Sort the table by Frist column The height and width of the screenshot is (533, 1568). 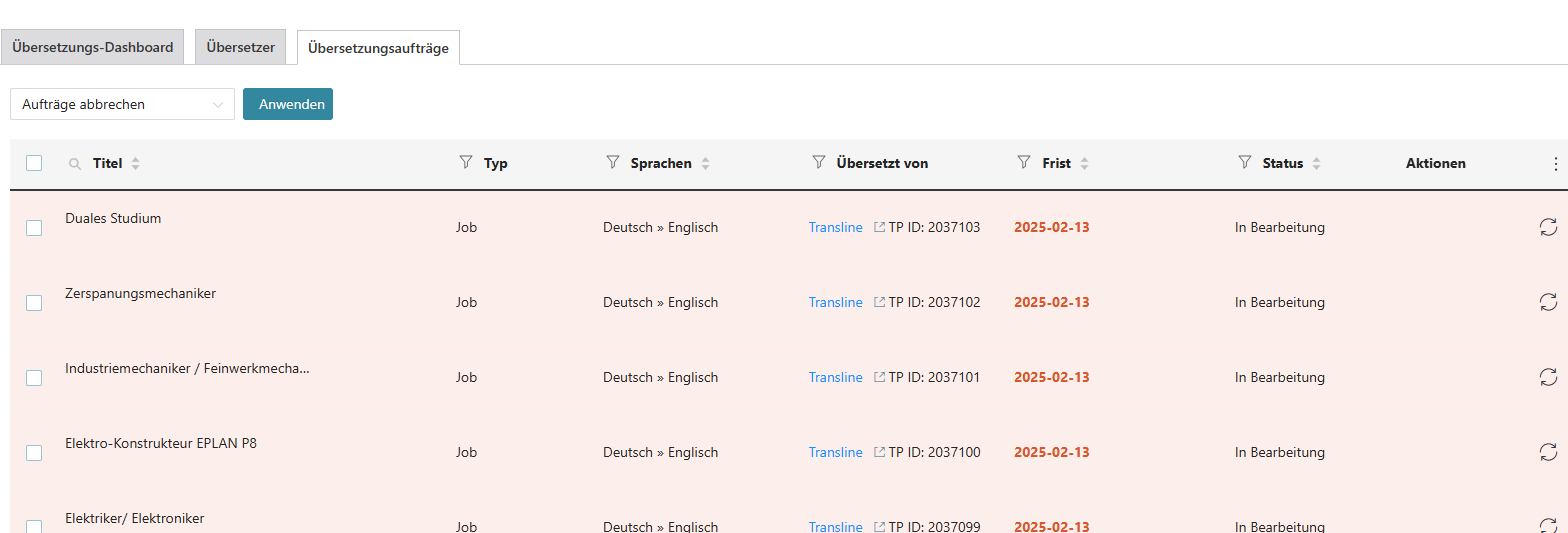click(x=1085, y=163)
